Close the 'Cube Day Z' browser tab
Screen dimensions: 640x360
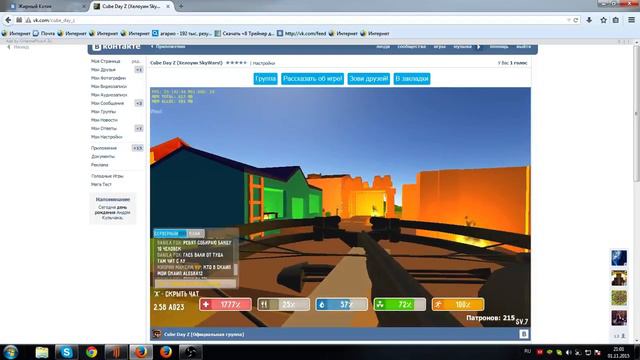pos(168,7)
